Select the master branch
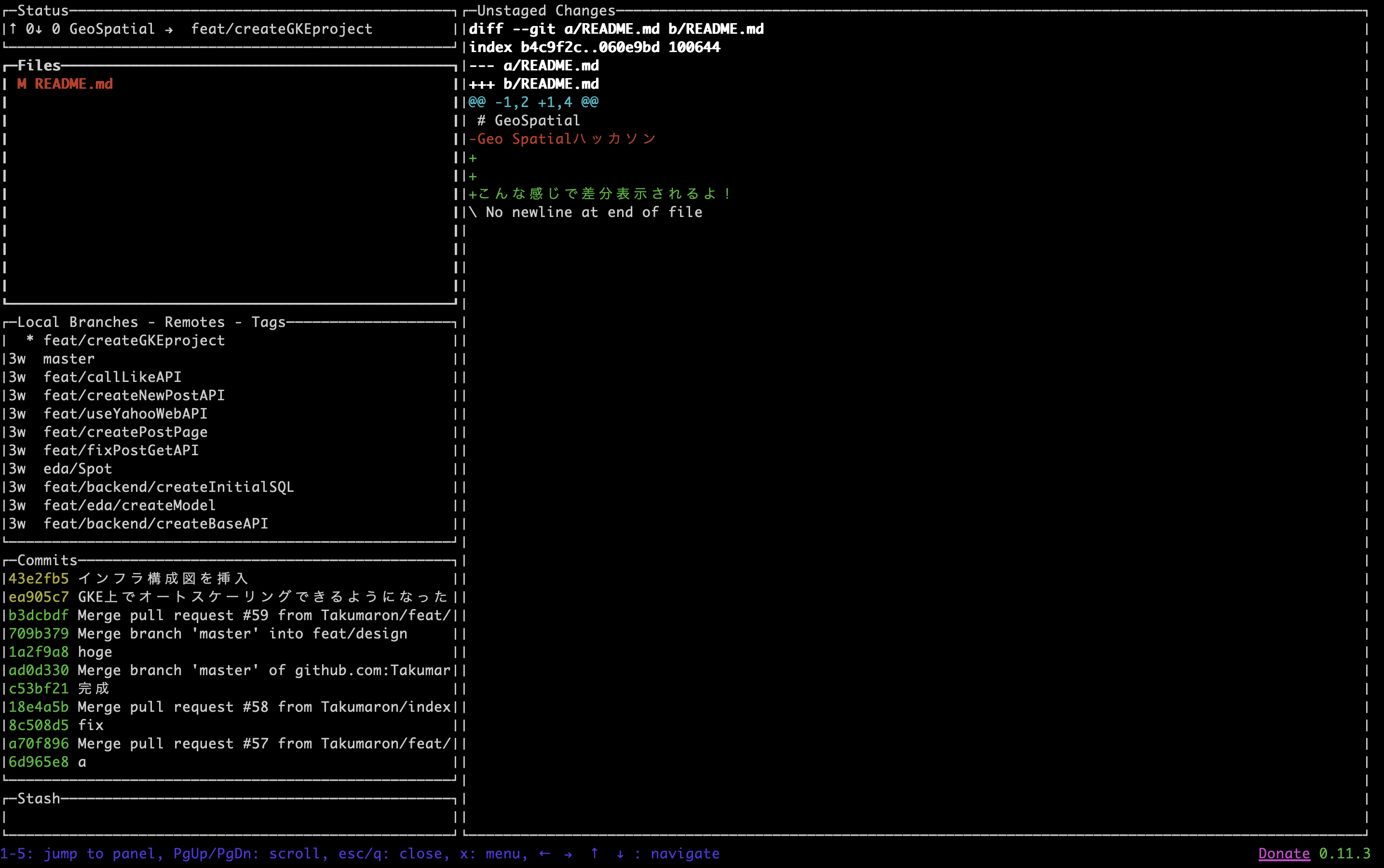 coord(230,359)
